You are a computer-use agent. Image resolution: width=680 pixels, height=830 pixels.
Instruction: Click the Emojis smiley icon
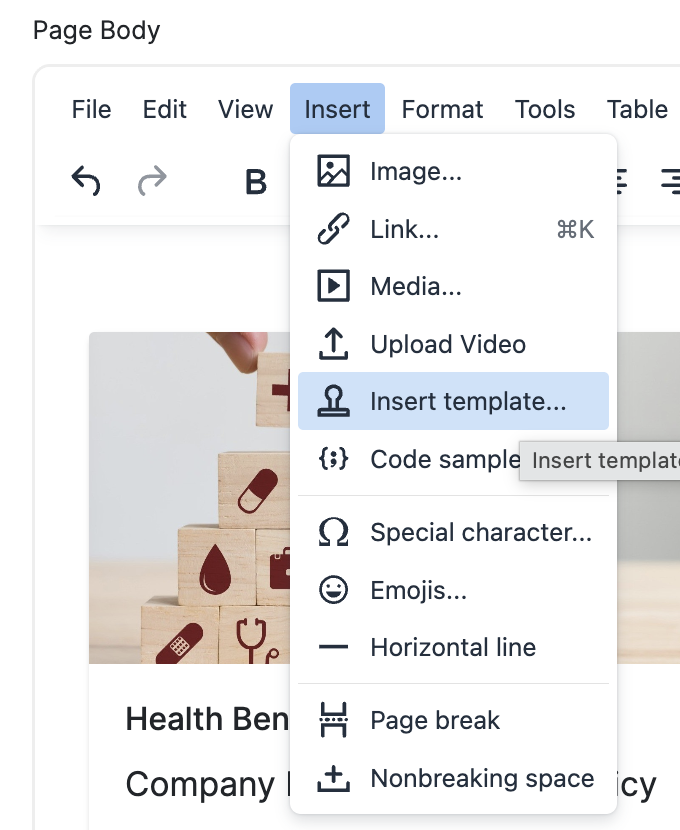point(333,590)
